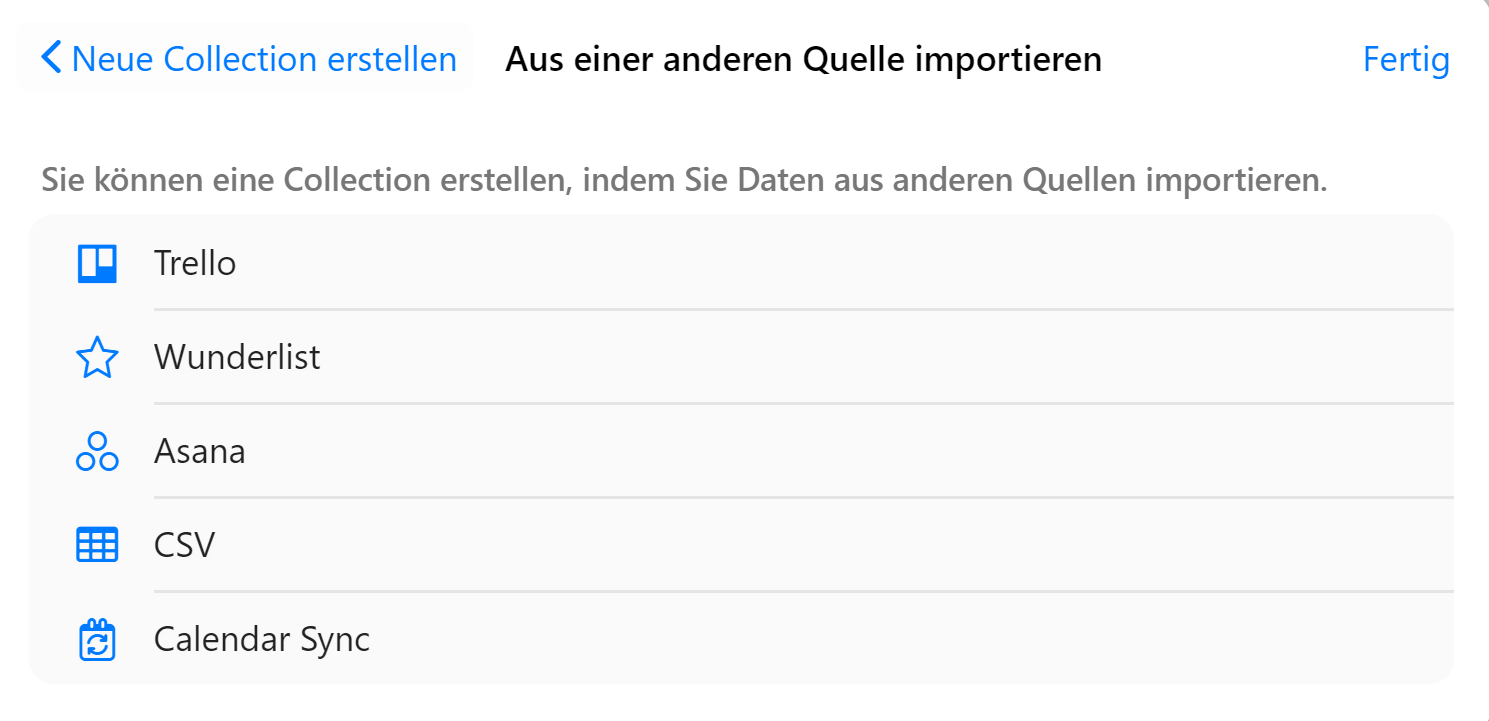This screenshot has height=721, width=1489.
Task: Click the Asana three-circles icon
Action: tap(97, 452)
